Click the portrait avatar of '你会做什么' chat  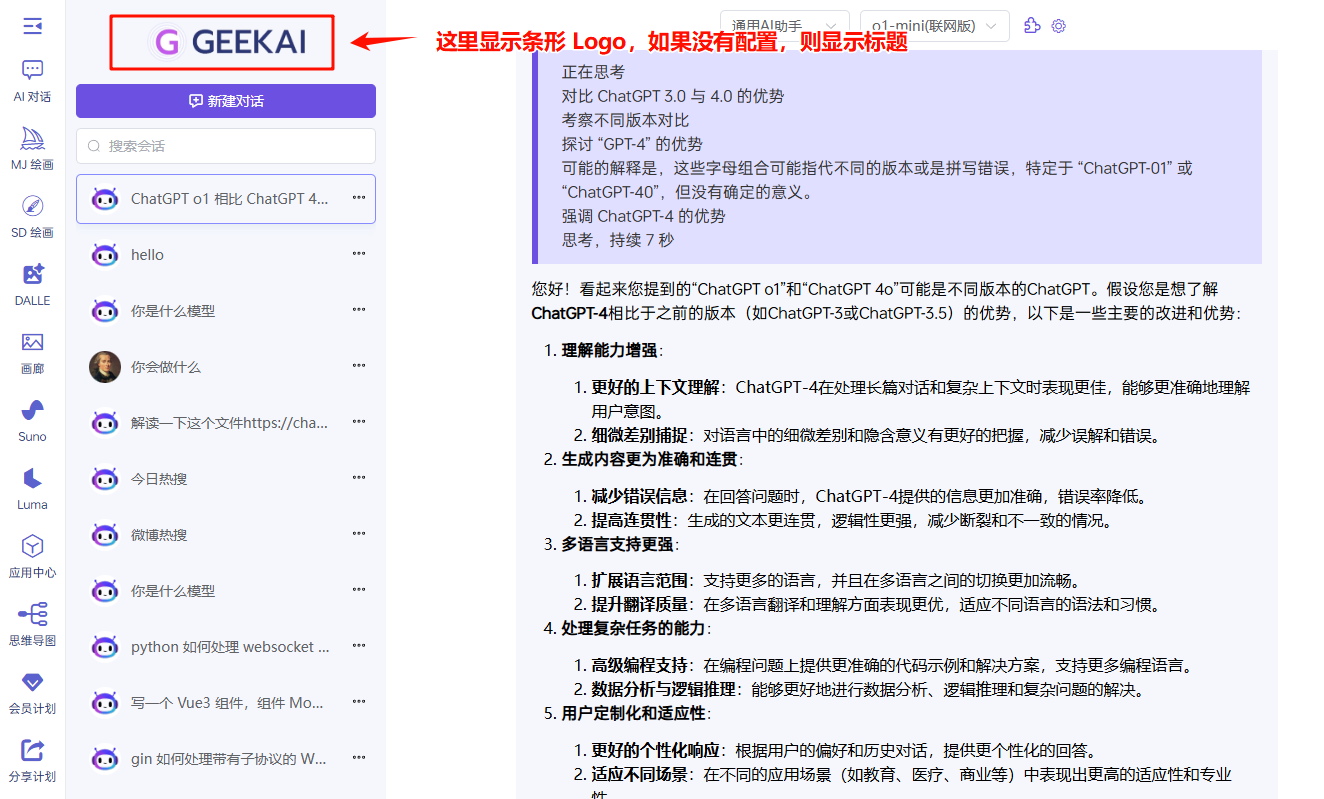tap(105, 367)
